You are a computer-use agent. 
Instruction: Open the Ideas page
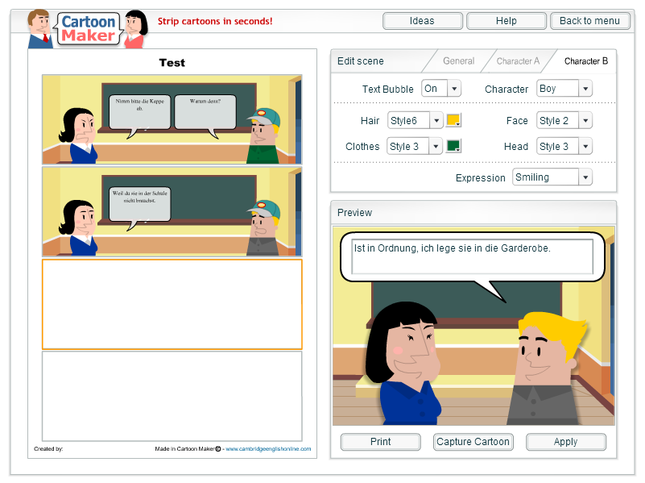(x=422, y=21)
